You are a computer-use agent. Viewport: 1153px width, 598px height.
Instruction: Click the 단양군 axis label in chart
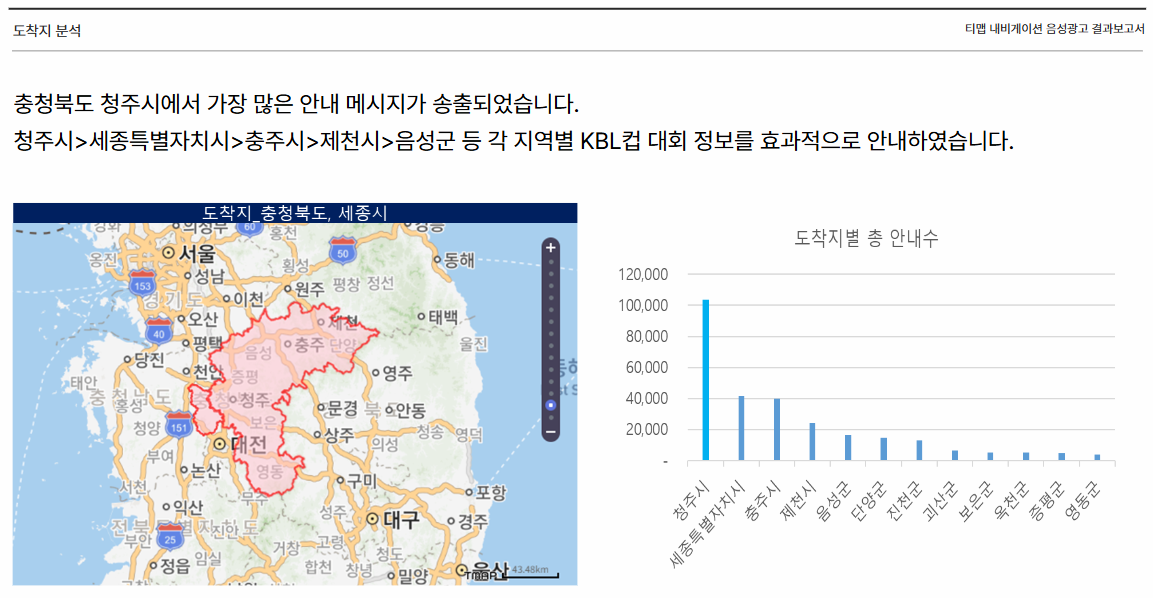[869, 500]
